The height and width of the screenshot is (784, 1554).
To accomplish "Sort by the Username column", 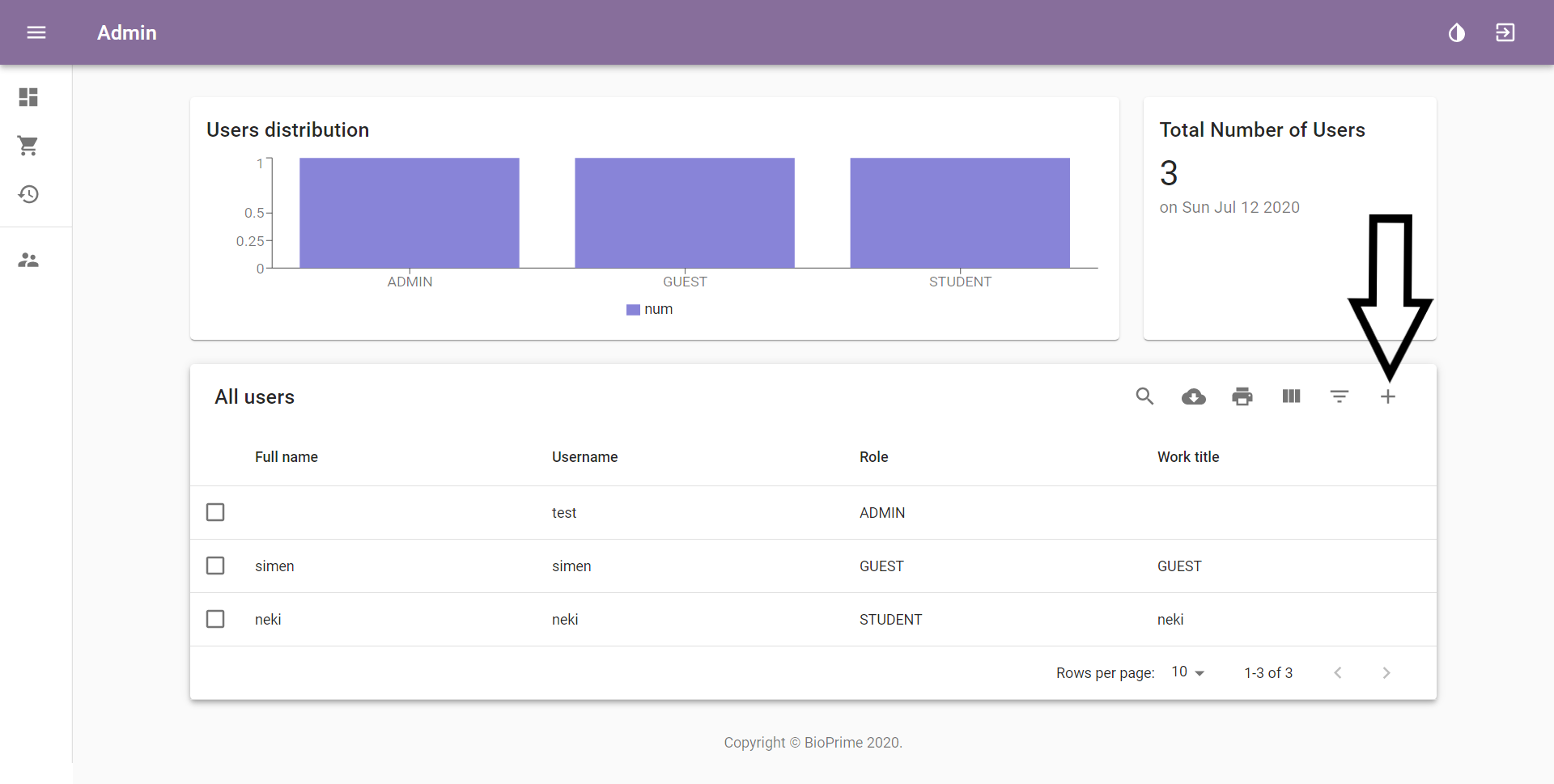I will point(584,457).
